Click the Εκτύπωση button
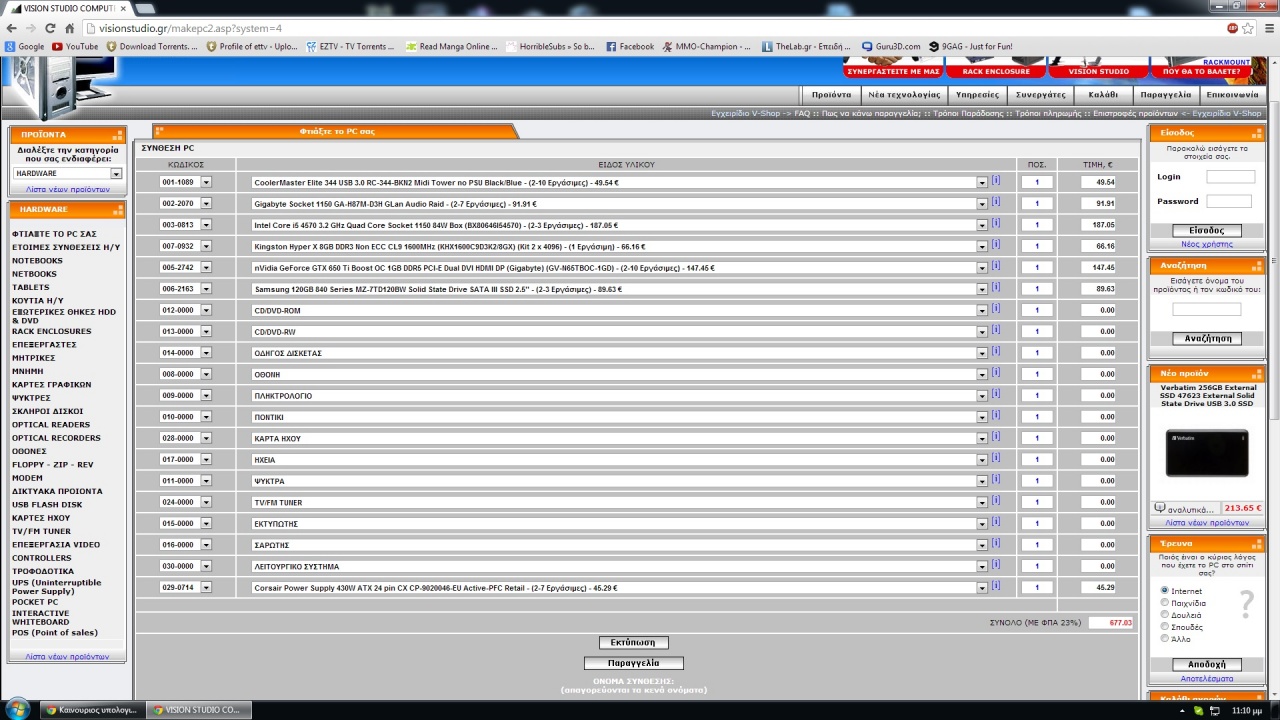This screenshot has width=1280, height=720. (634, 642)
